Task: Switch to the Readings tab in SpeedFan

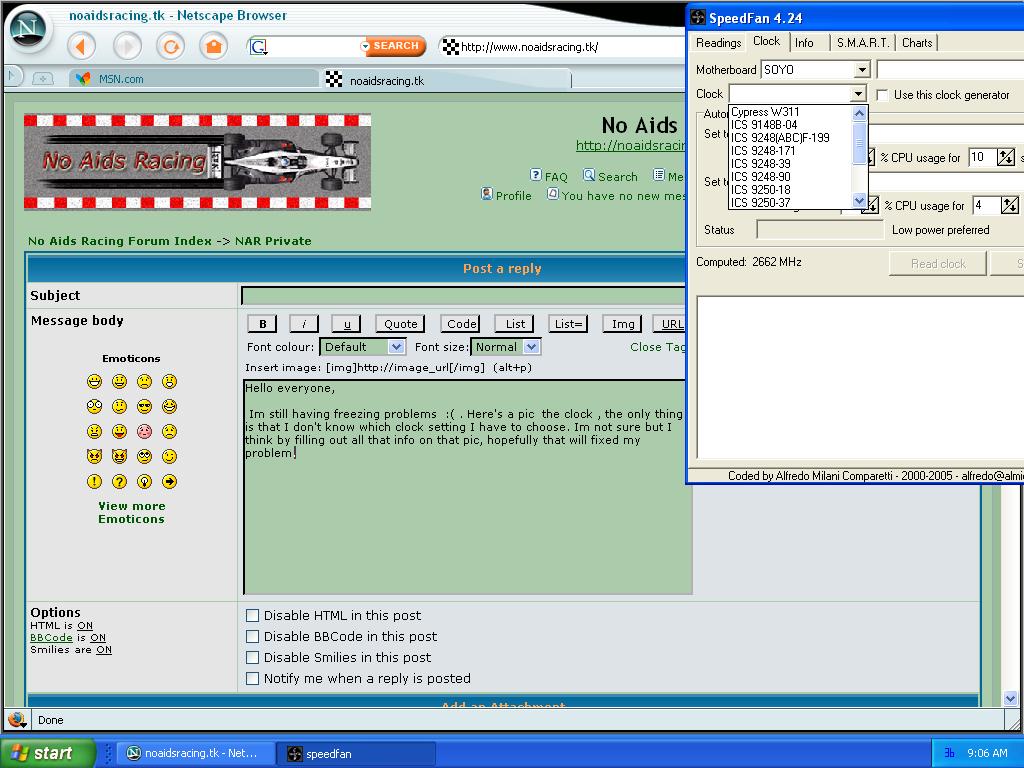Action: coord(718,43)
